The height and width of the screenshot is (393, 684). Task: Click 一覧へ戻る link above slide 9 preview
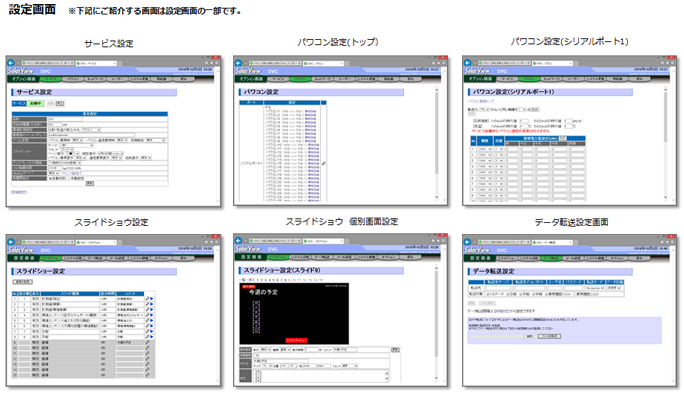[247, 280]
